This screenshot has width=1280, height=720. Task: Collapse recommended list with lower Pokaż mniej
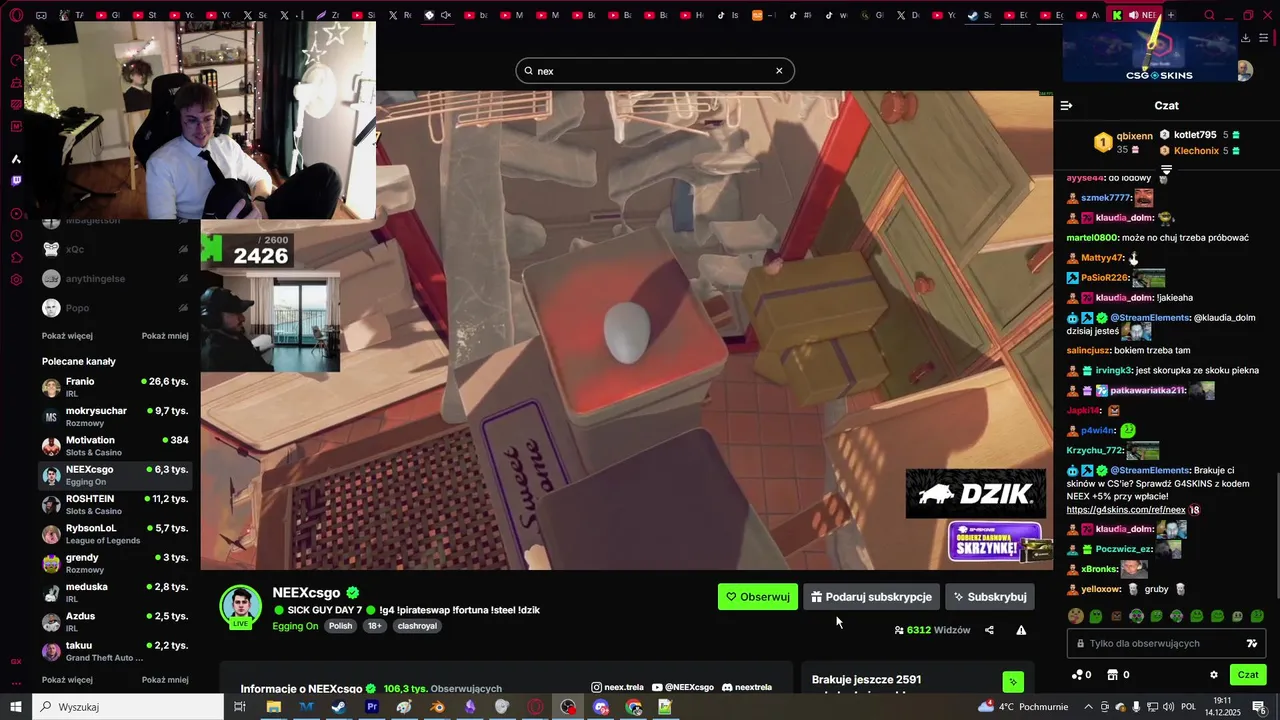pos(165,680)
